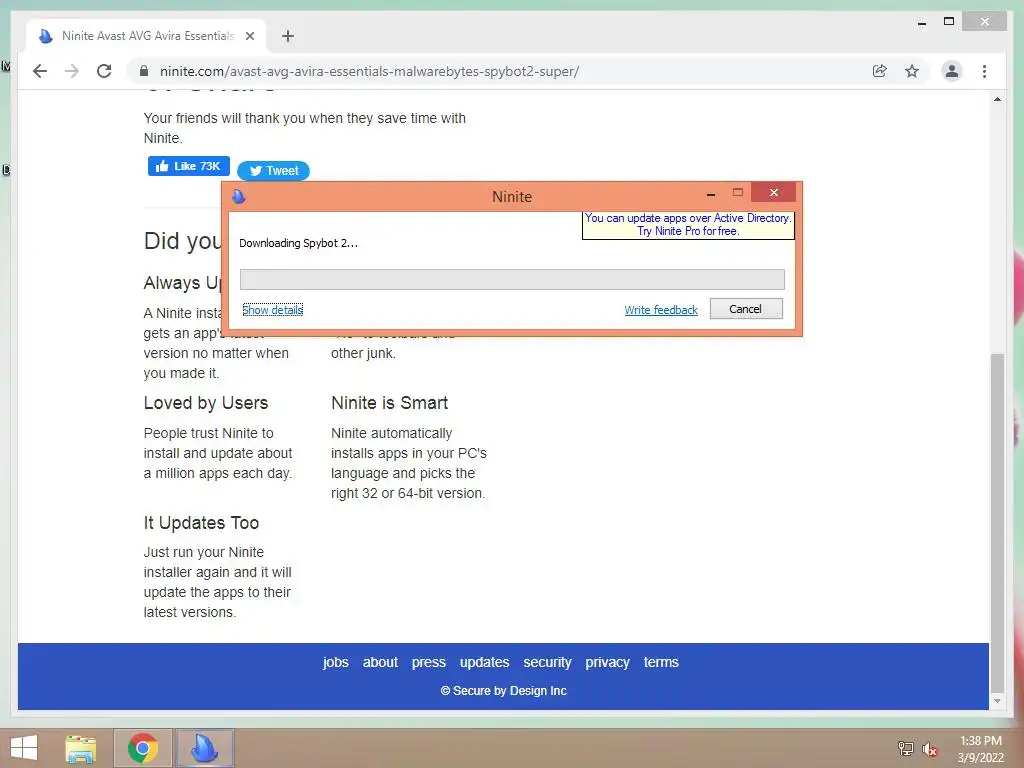
Task: Switch to Ninite installer in taskbar
Action: pos(204,748)
